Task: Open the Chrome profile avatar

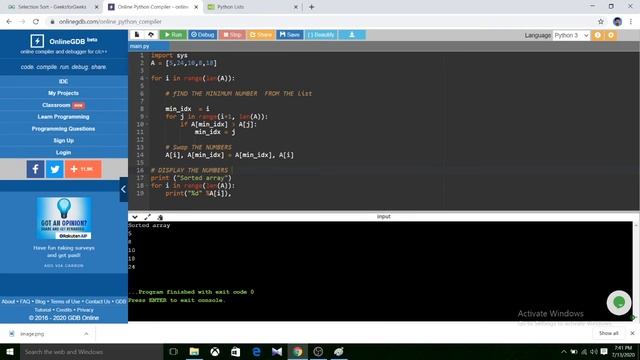Action: tap(617, 22)
